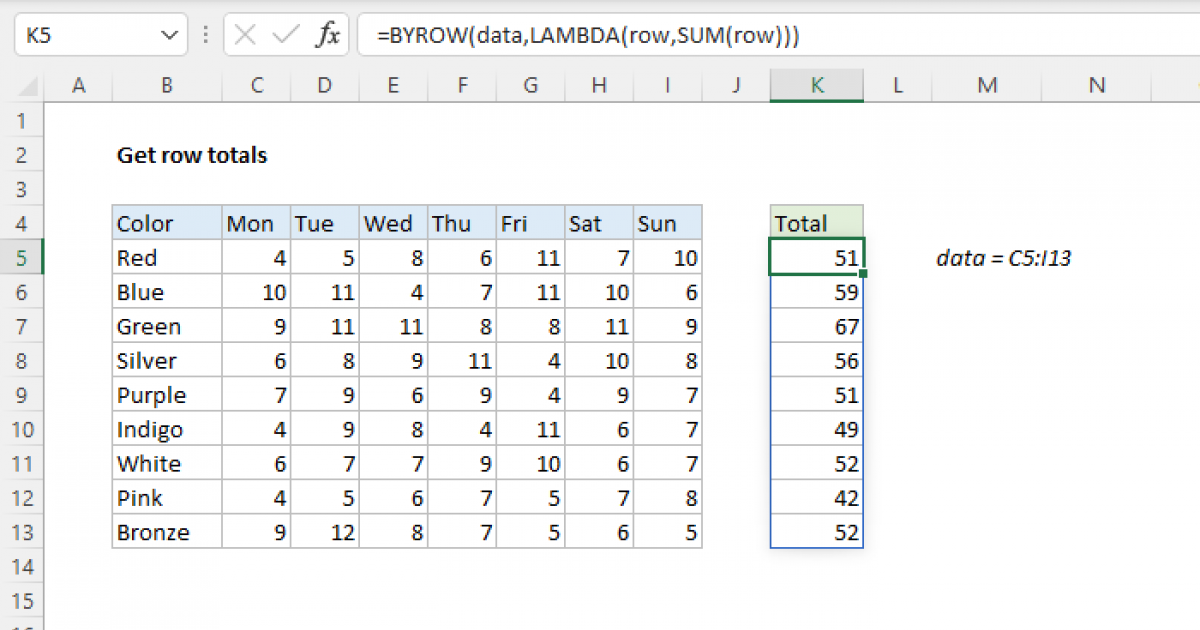Image resolution: width=1200 pixels, height=630 pixels.
Task: Click the 'Wed' header cell
Action: tap(393, 224)
